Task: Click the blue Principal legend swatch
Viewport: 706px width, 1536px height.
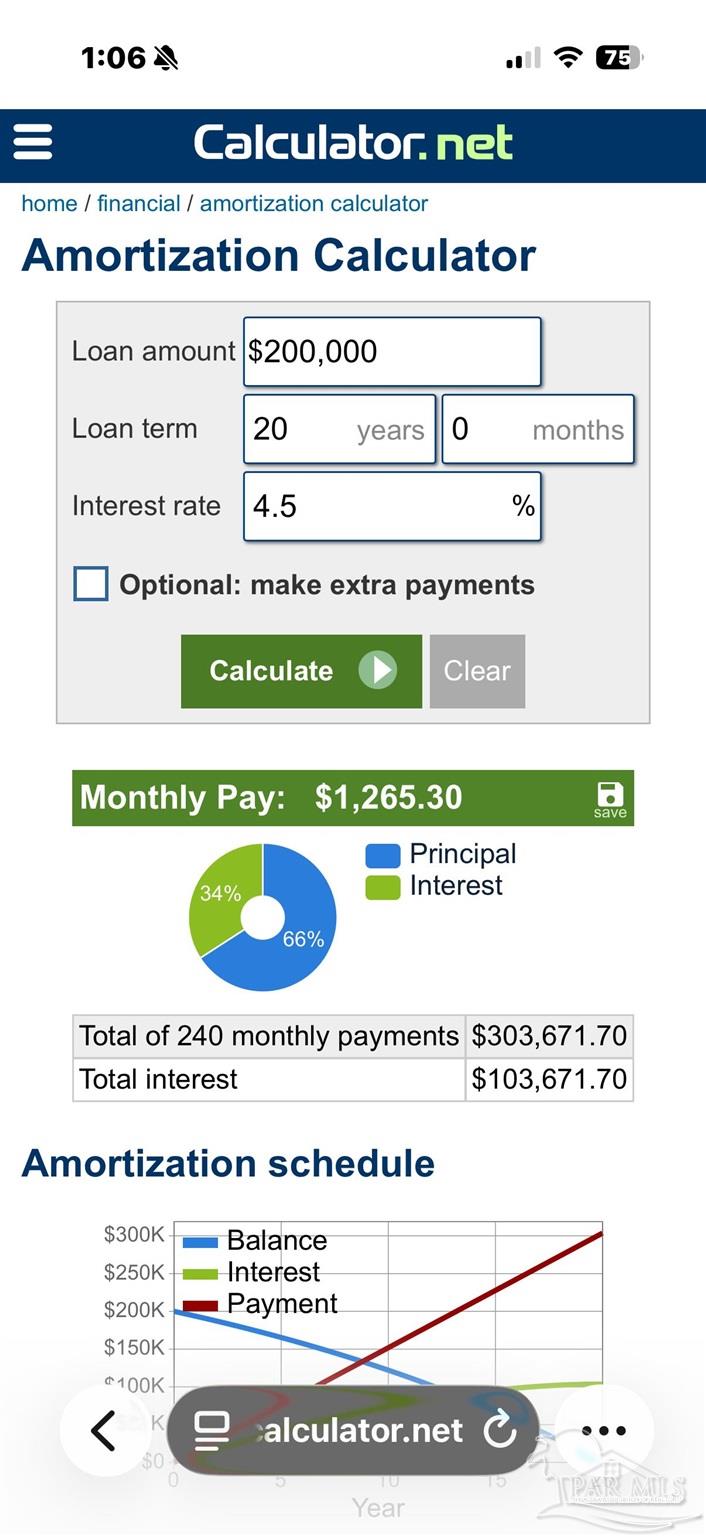Action: [383, 855]
